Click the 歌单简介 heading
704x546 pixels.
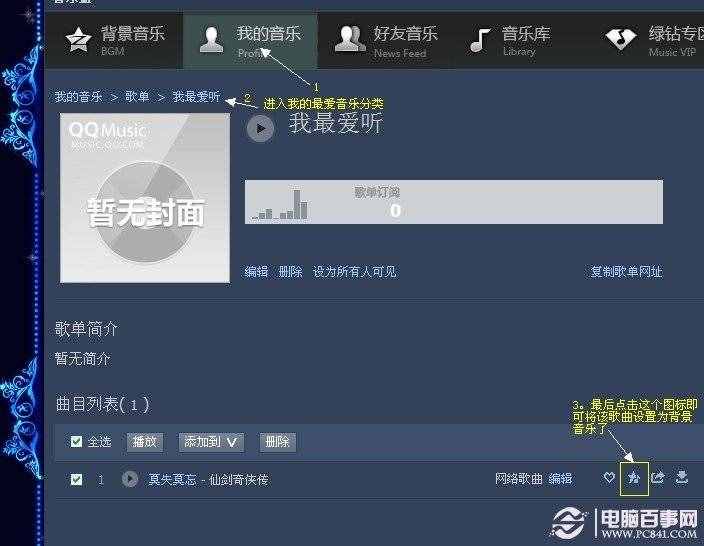(x=86, y=329)
